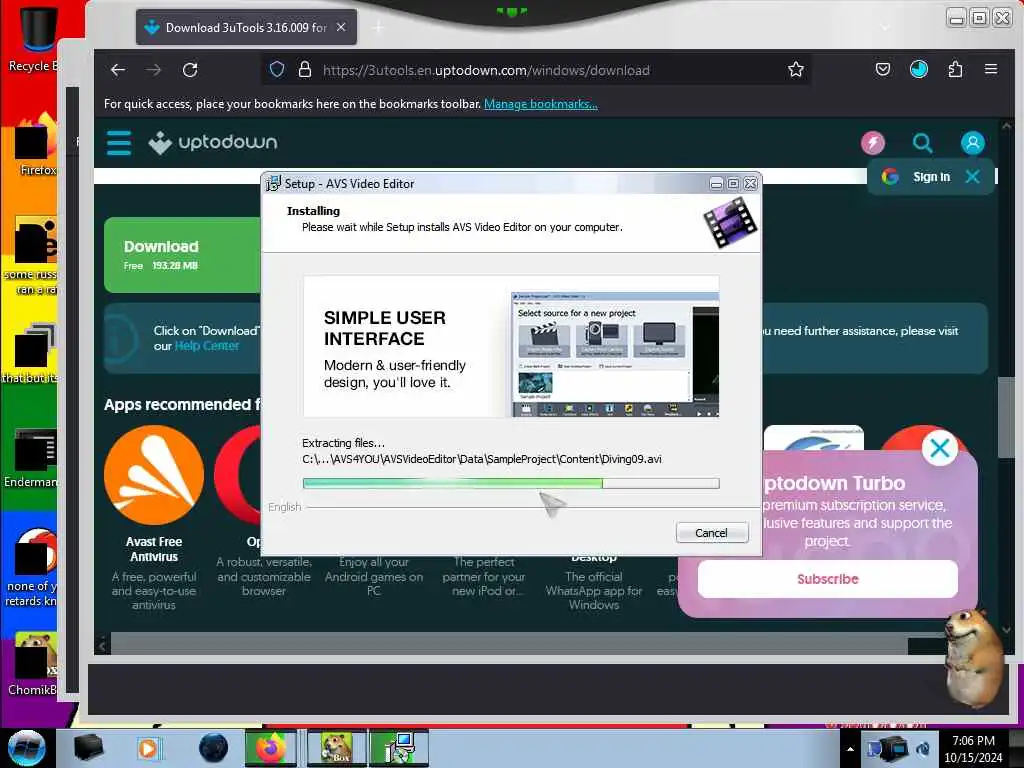
Task: Click the SIMPLE USER INTERFACE preview image
Action: [511, 346]
